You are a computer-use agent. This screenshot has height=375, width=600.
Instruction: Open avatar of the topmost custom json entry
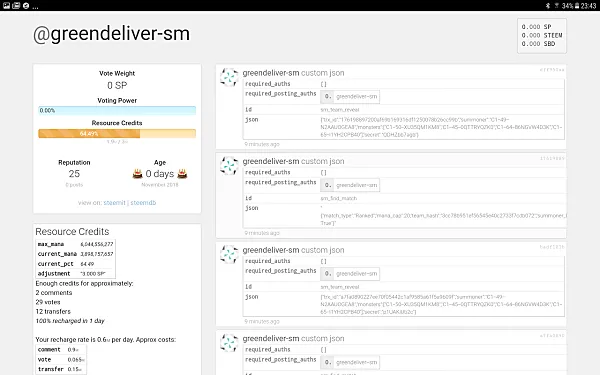click(x=229, y=77)
